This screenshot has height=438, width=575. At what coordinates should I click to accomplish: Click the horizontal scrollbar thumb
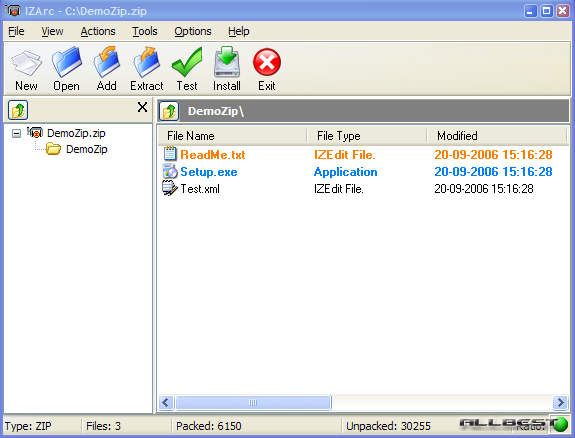253,402
